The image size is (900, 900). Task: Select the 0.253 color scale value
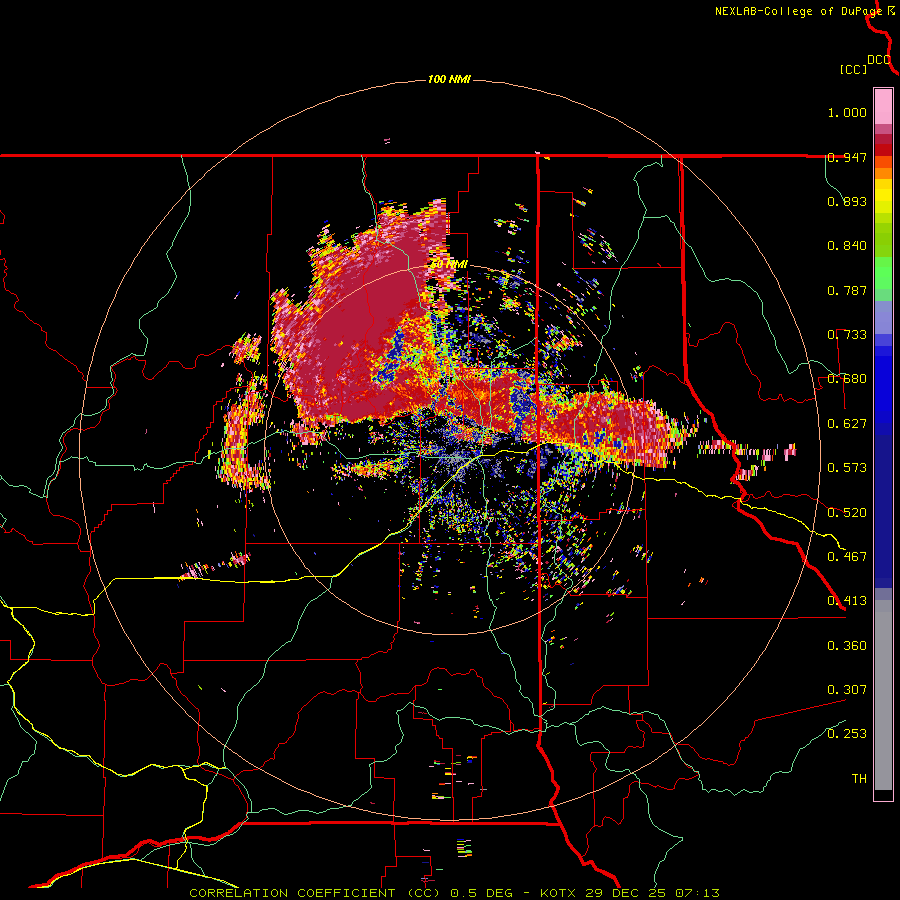(x=847, y=734)
